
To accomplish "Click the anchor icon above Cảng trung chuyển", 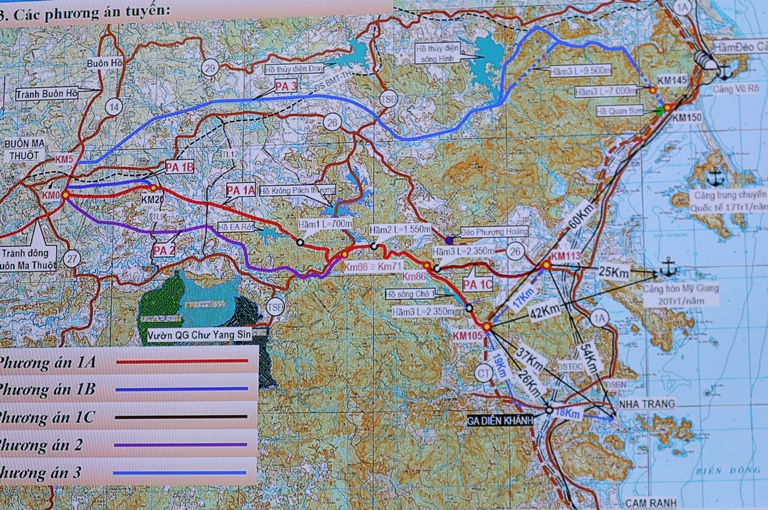I will point(715,179).
